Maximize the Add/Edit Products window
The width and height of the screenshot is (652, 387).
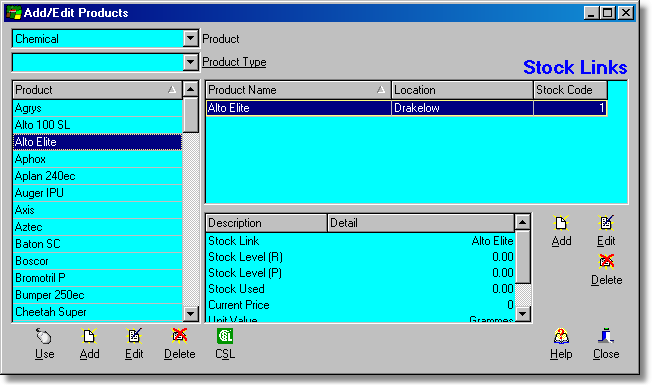pos(608,13)
